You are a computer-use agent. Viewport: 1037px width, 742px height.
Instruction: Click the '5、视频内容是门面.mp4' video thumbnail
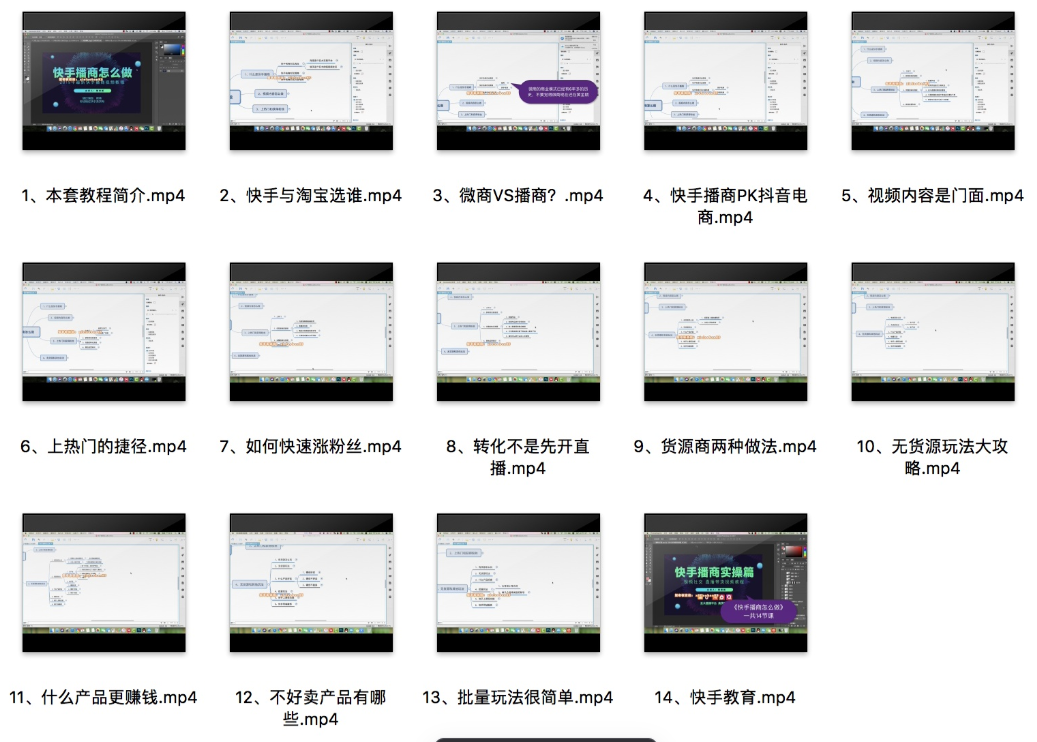[x=932, y=81]
